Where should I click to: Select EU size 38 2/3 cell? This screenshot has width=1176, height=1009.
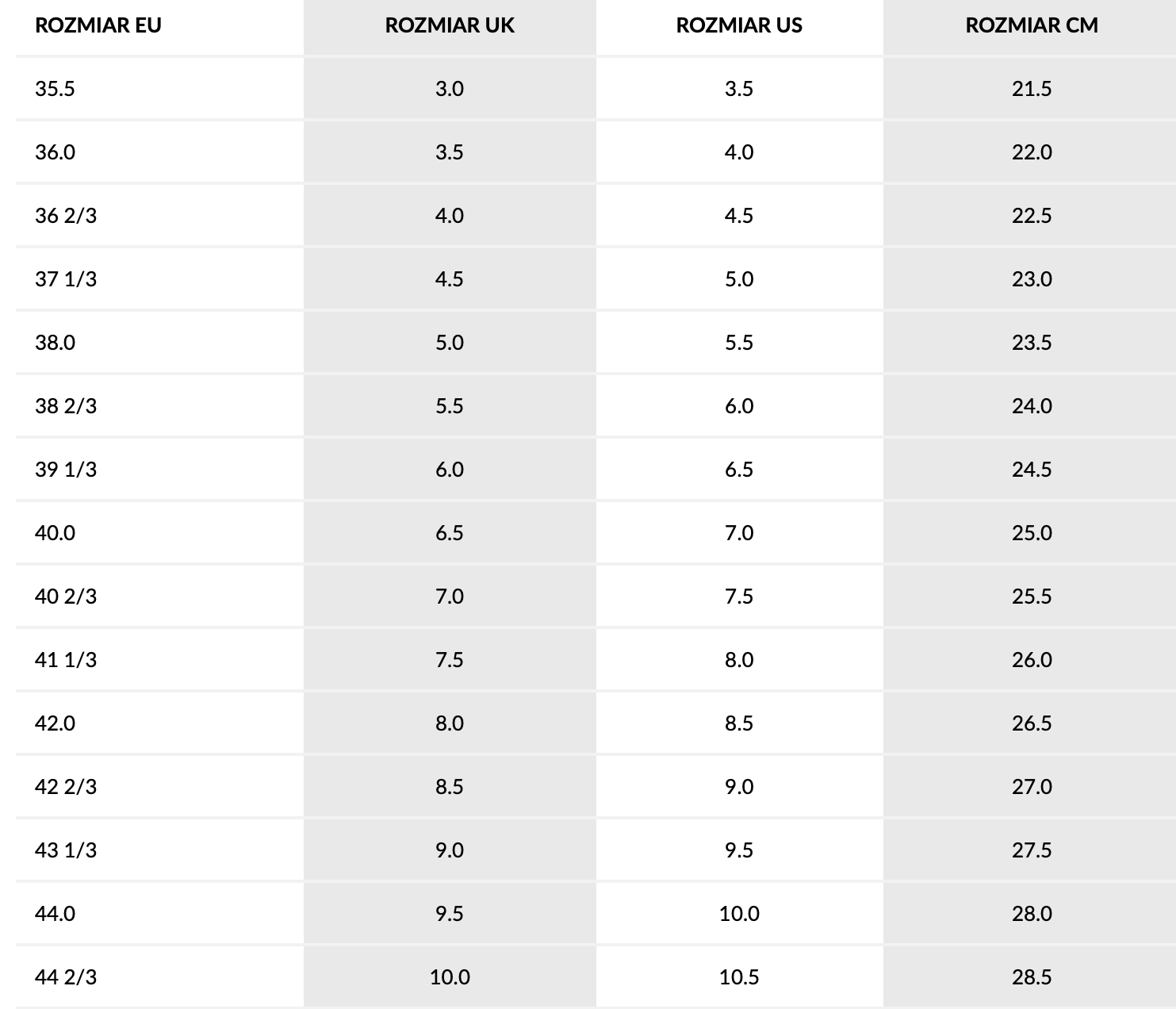click(x=66, y=405)
